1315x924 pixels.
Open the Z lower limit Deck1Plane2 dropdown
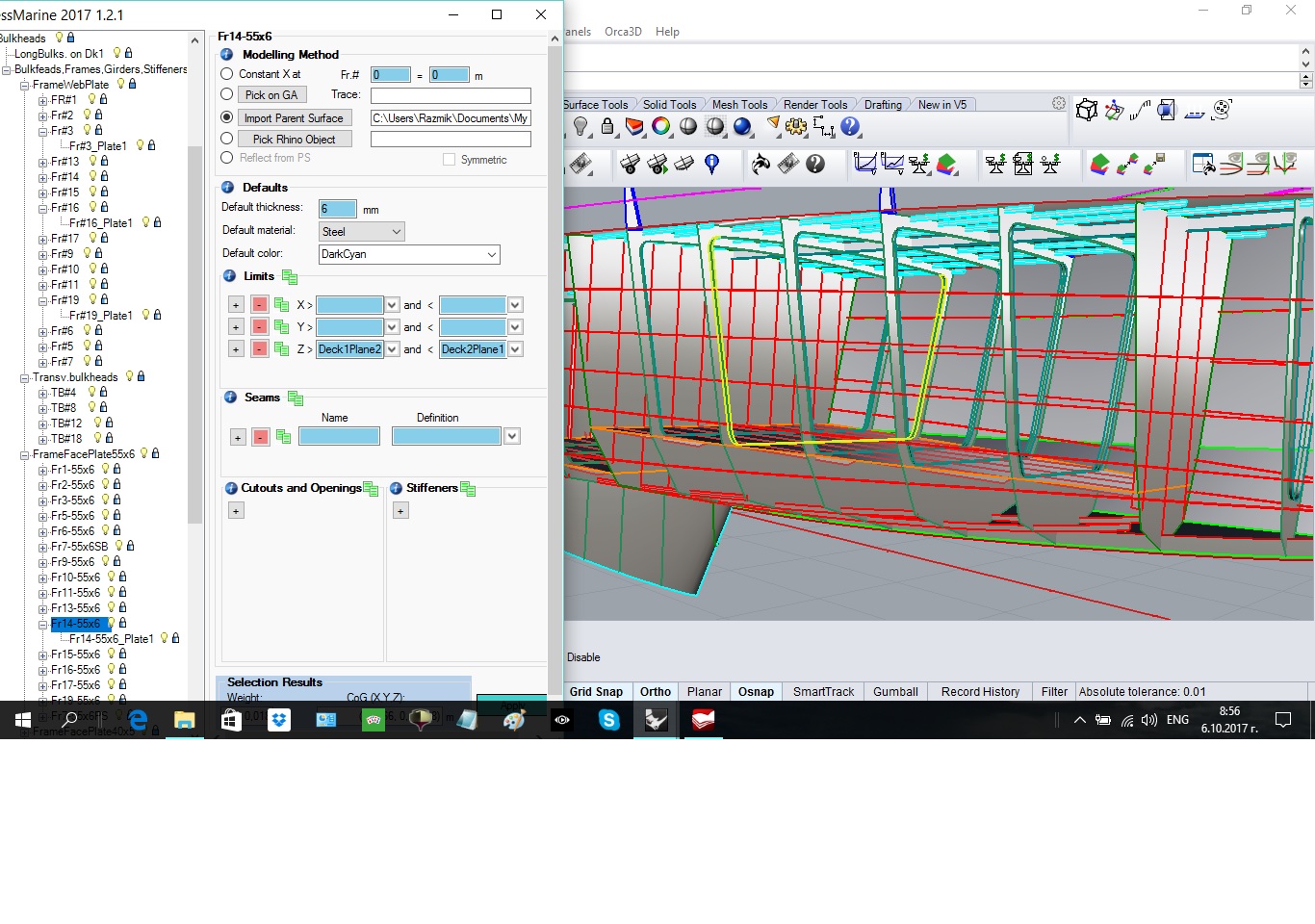point(392,349)
